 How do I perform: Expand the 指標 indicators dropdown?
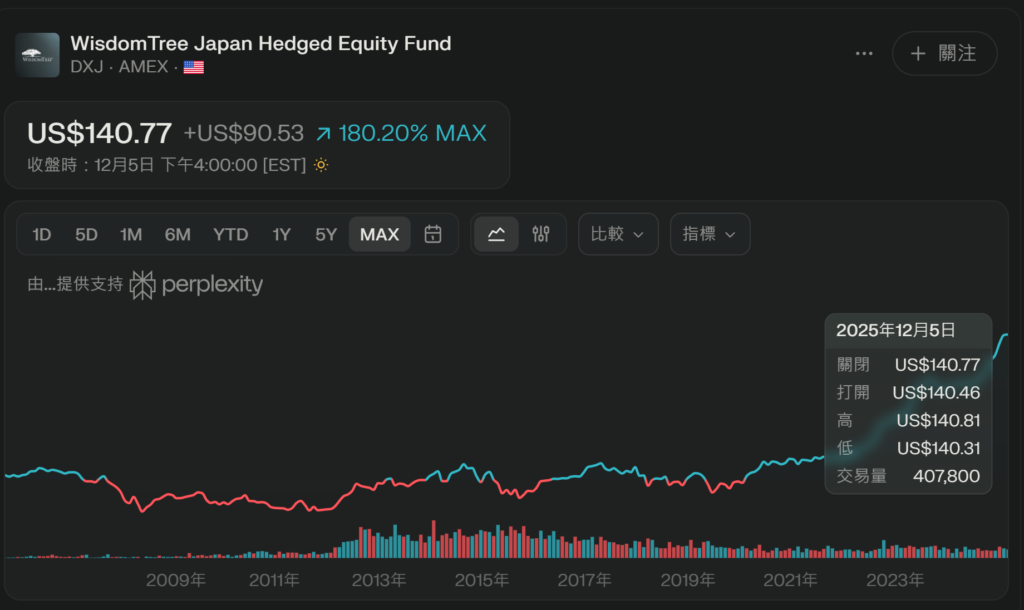click(x=709, y=234)
